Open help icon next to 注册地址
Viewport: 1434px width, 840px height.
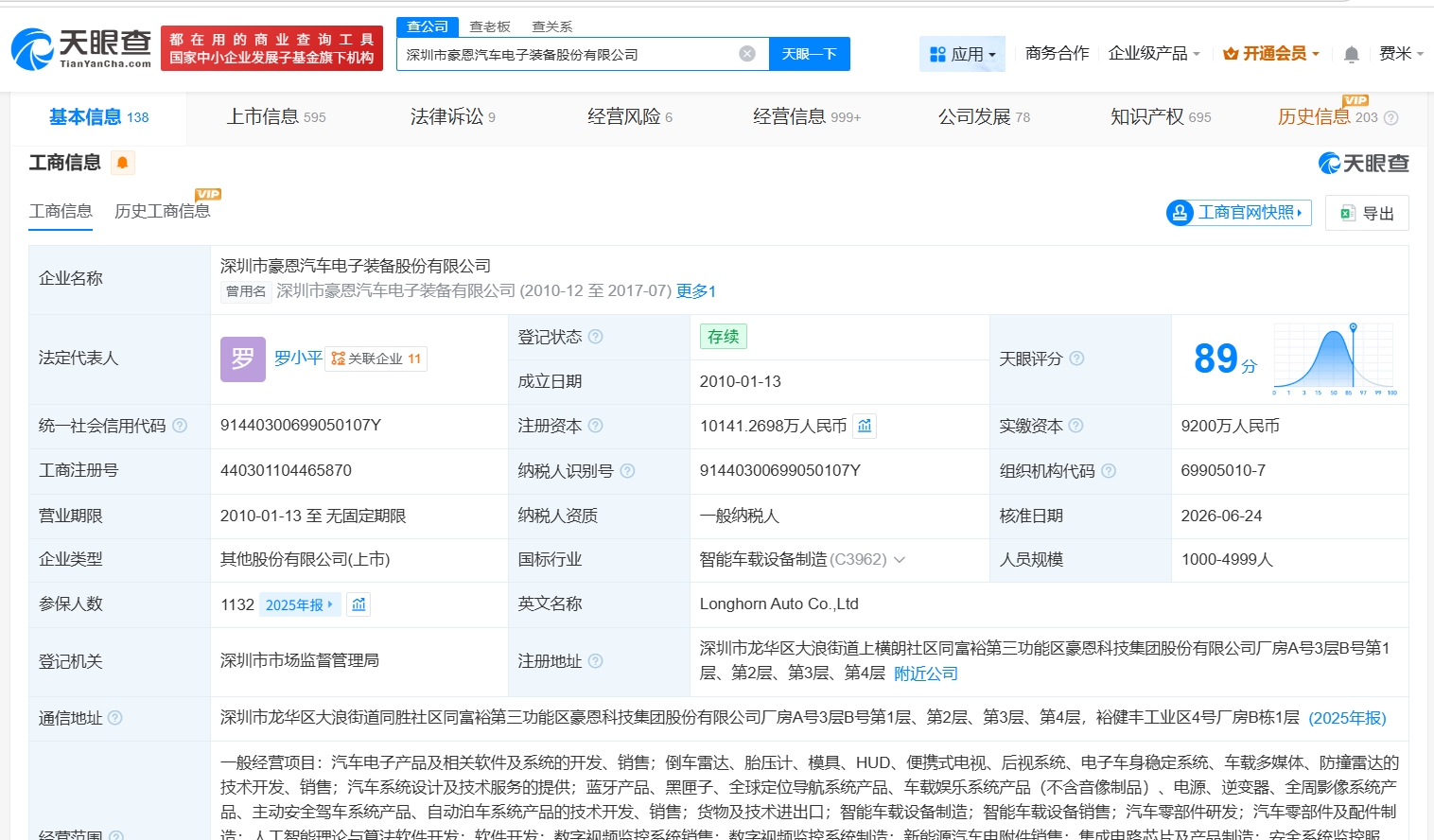tap(596, 661)
